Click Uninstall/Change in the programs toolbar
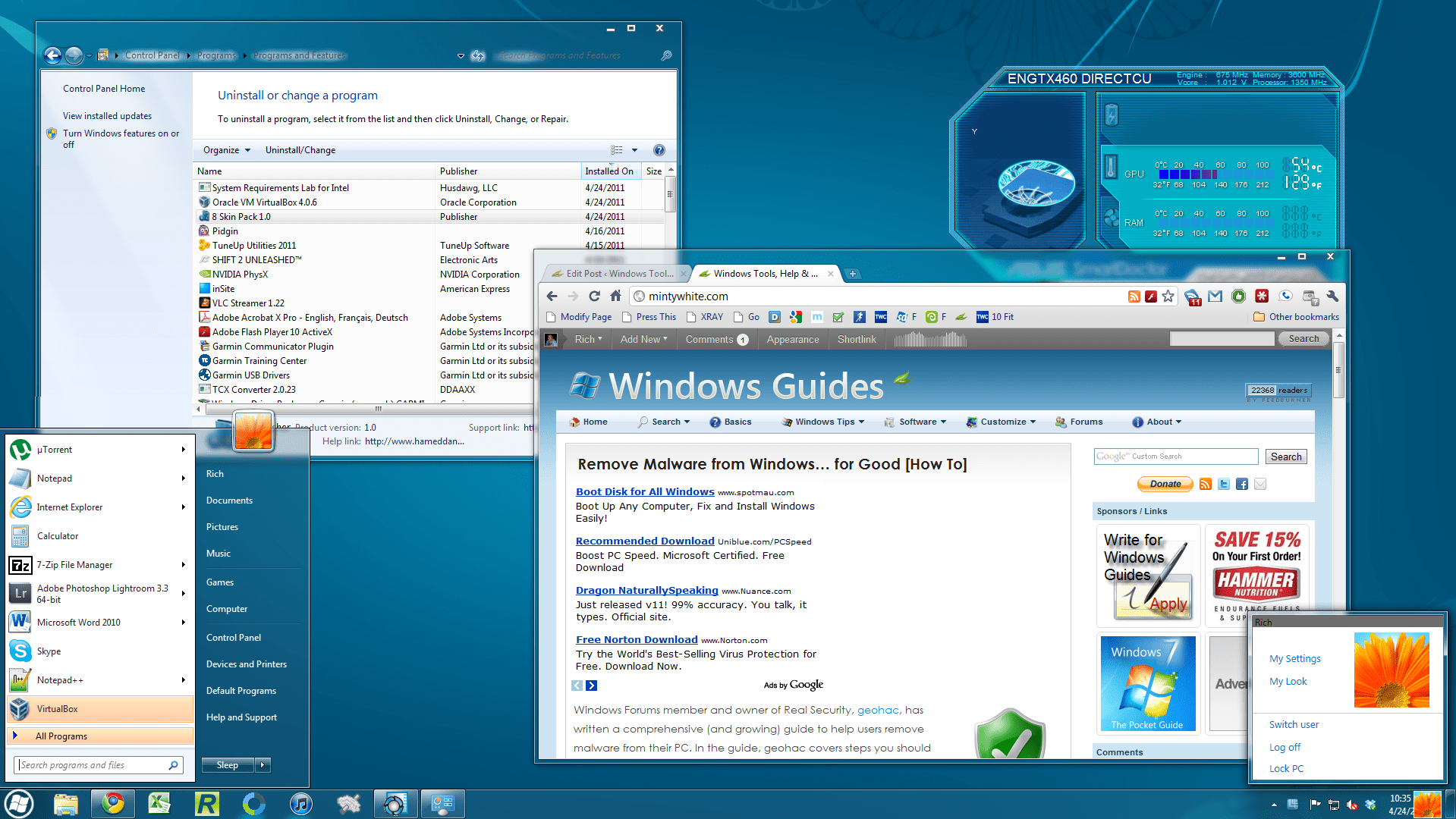This screenshot has height=819, width=1456. pos(300,150)
